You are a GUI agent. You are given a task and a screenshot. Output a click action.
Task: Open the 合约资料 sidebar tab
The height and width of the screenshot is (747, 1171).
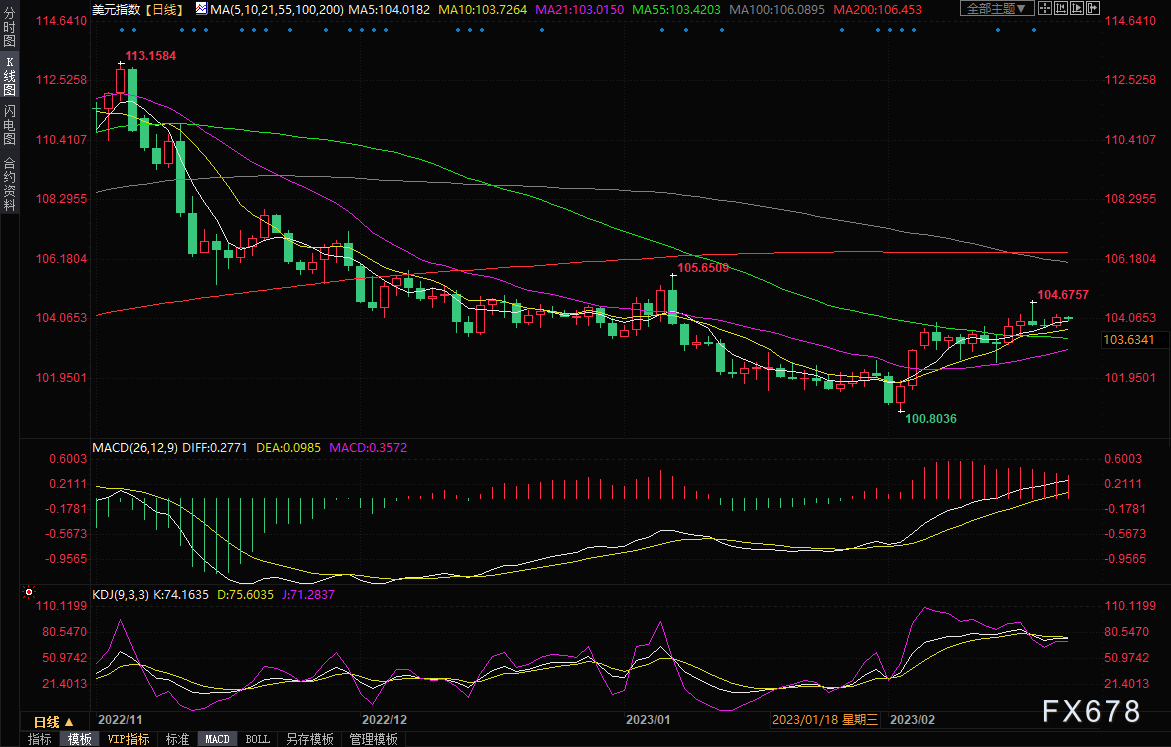pyautogui.click(x=10, y=183)
